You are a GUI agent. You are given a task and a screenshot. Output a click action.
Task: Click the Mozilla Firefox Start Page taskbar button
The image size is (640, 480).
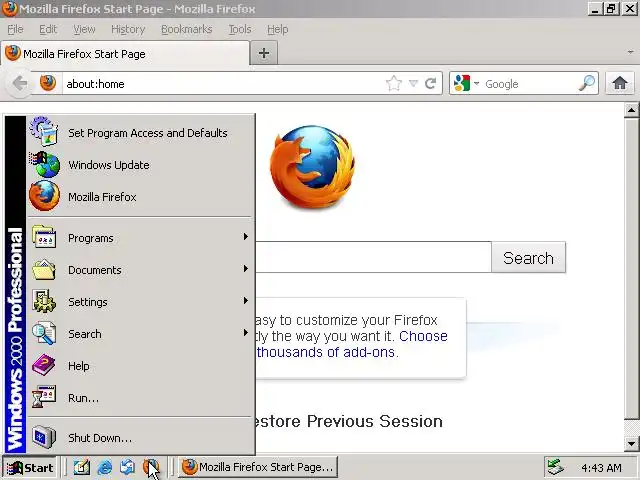pos(258,467)
